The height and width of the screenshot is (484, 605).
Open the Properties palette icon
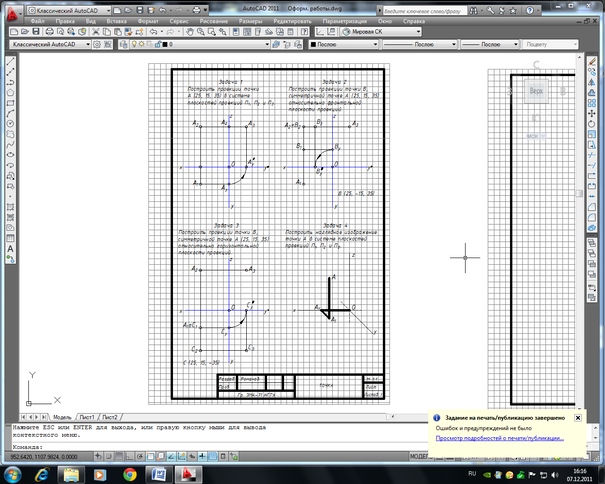point(236,32)
